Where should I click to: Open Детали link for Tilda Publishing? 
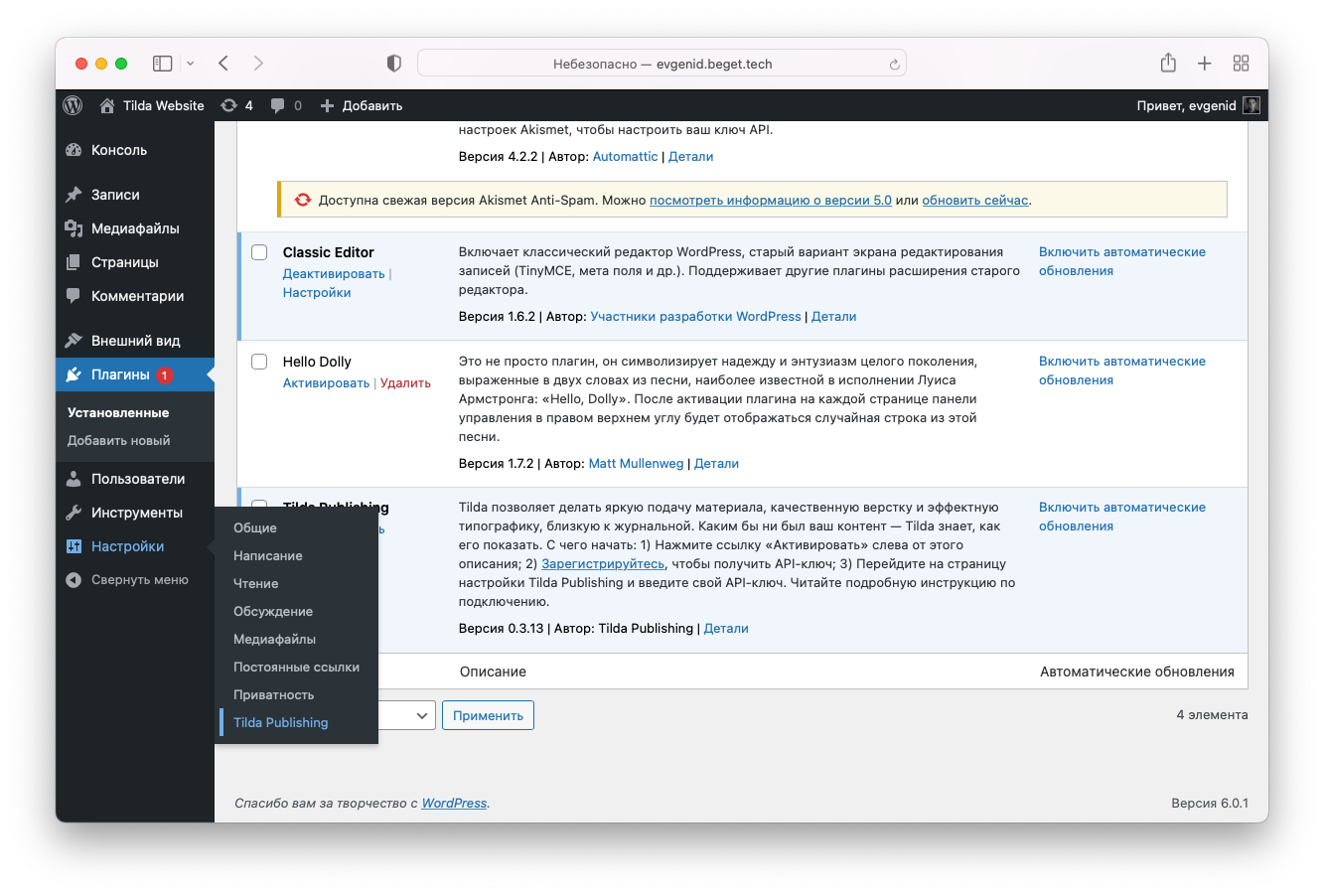(726, 628)
